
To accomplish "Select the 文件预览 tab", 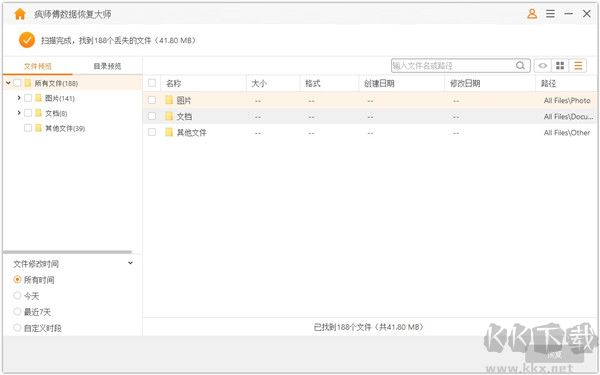I will tap(38, 66).
